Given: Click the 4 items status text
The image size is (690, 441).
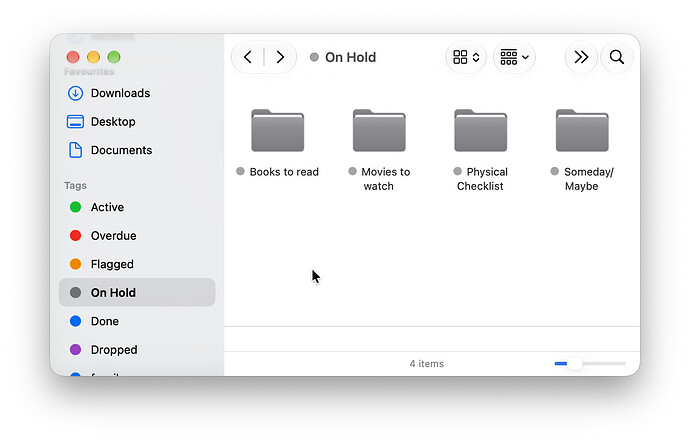Looking at the screenshot, I should click(426, 364).
